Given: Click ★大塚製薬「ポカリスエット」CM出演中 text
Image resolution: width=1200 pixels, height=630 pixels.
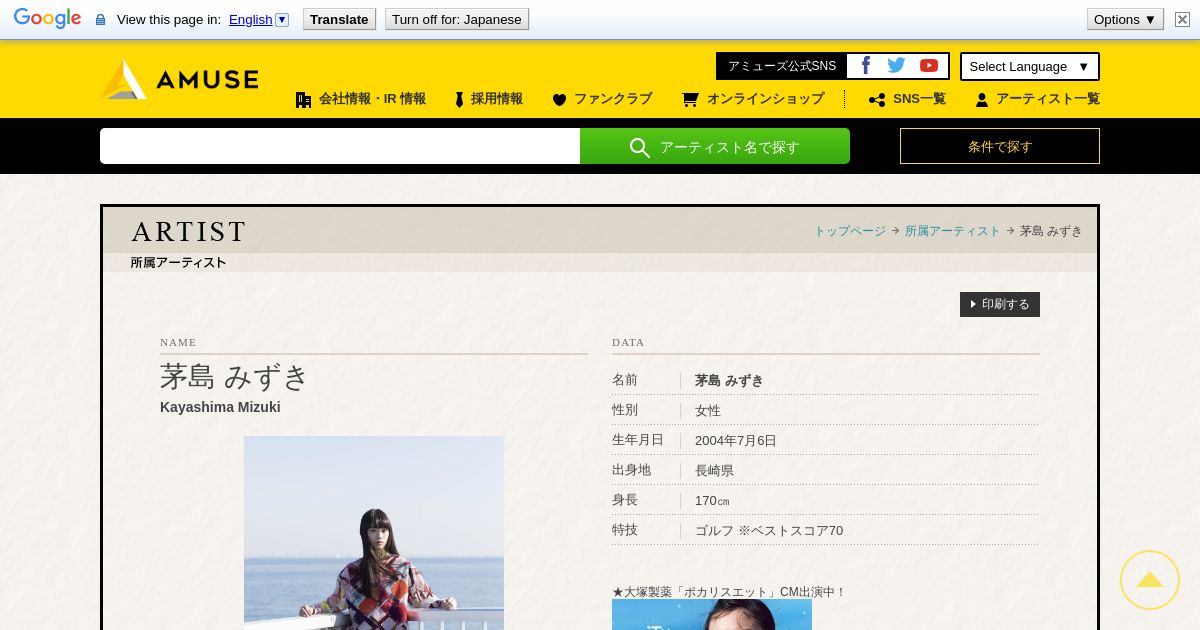Looking at the screenshot, I should point(729,592).
